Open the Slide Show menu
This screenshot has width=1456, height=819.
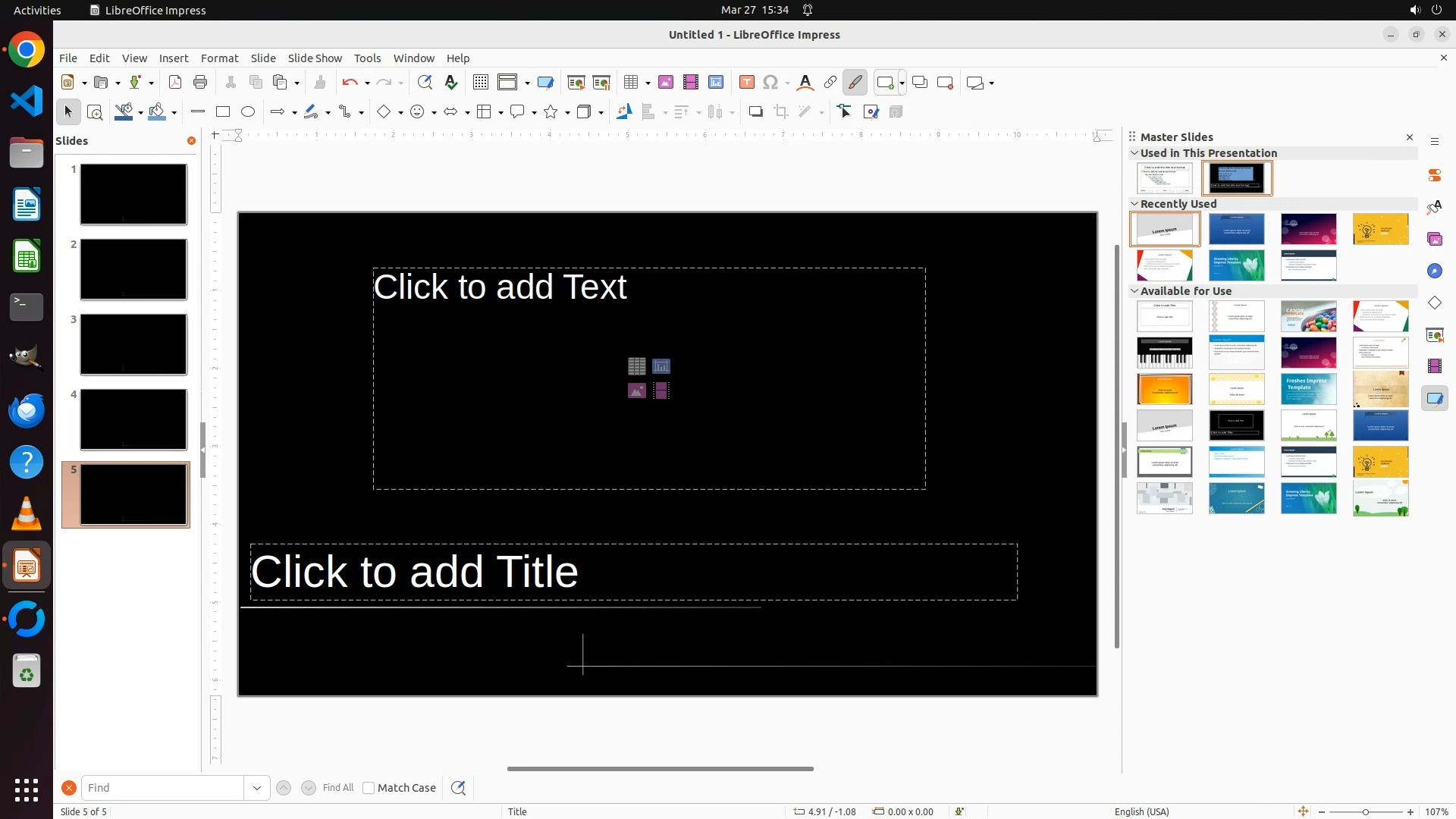tap(315, 58)
